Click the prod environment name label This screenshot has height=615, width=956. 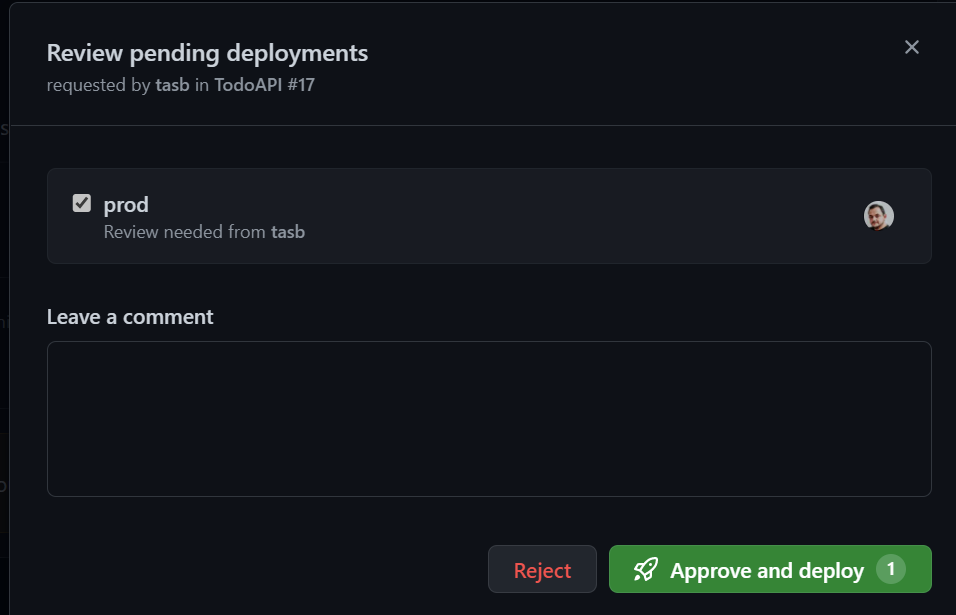click(126, 204)
